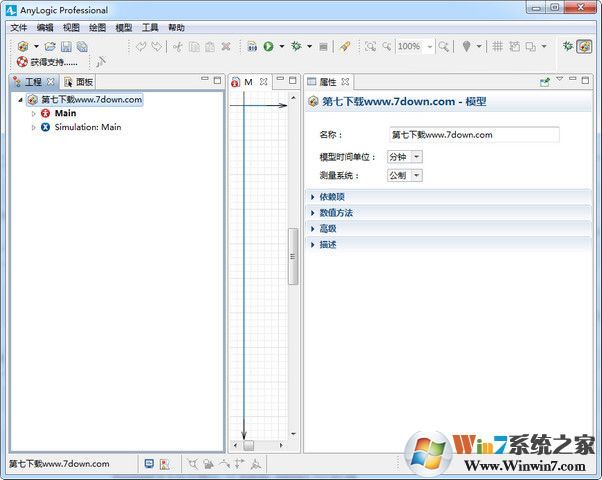This screenshot has width=602, height=480.
Task: Open the 视图 menu
Action: (x=71, y=28)
